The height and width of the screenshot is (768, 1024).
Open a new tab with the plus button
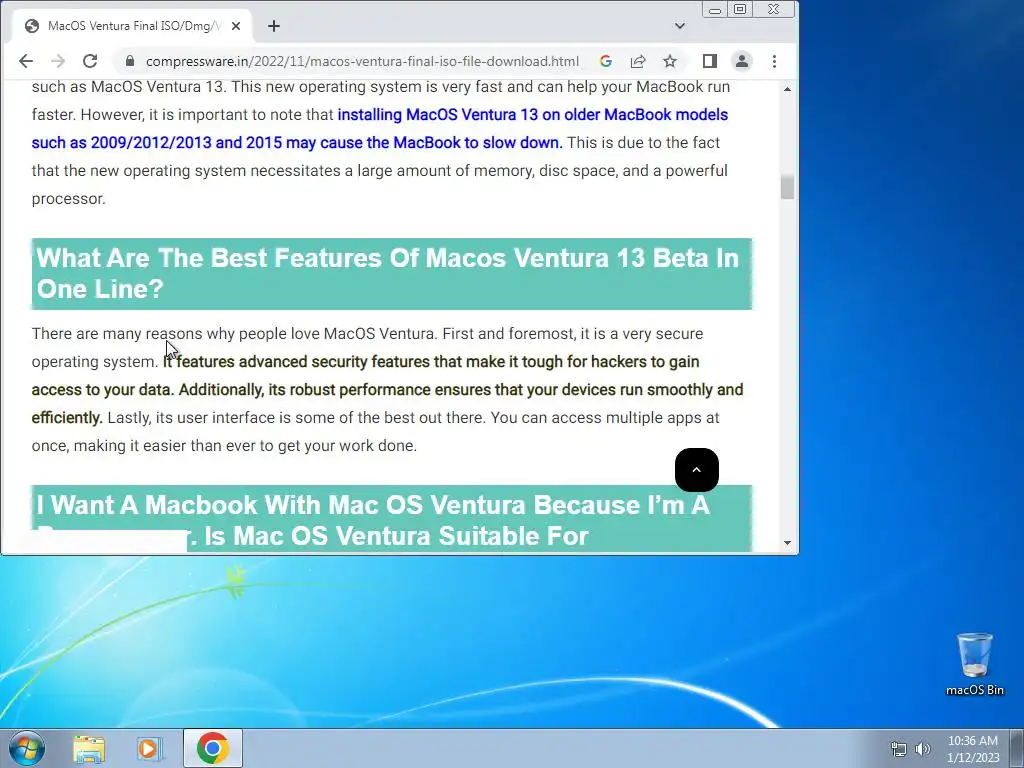(x=274, y=26)
